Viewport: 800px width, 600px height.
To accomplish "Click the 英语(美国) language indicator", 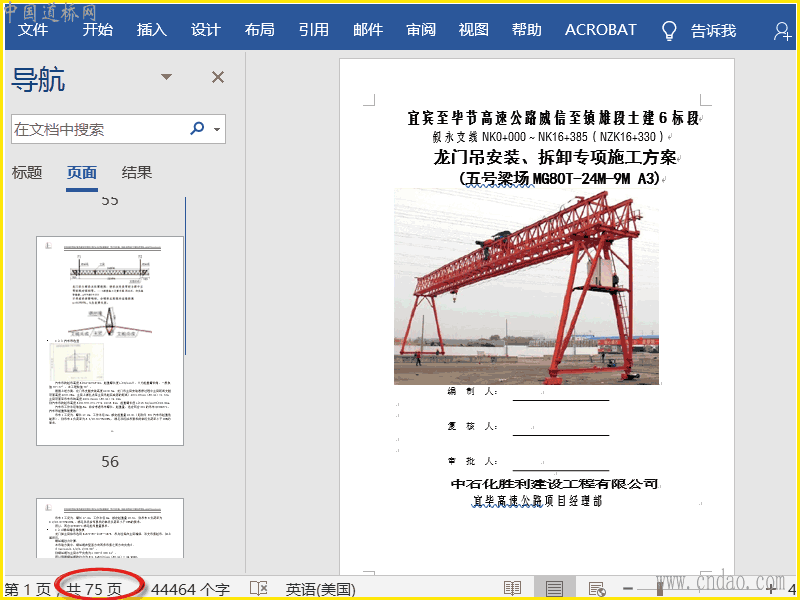I will click(320, 590).
